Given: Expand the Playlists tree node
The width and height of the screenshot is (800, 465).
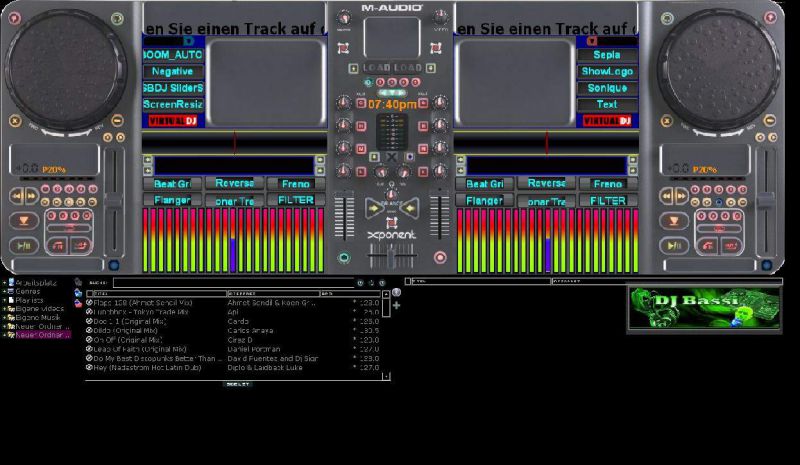Looking at the screenshot, I should pyautogui.click(x=4, y=300).
